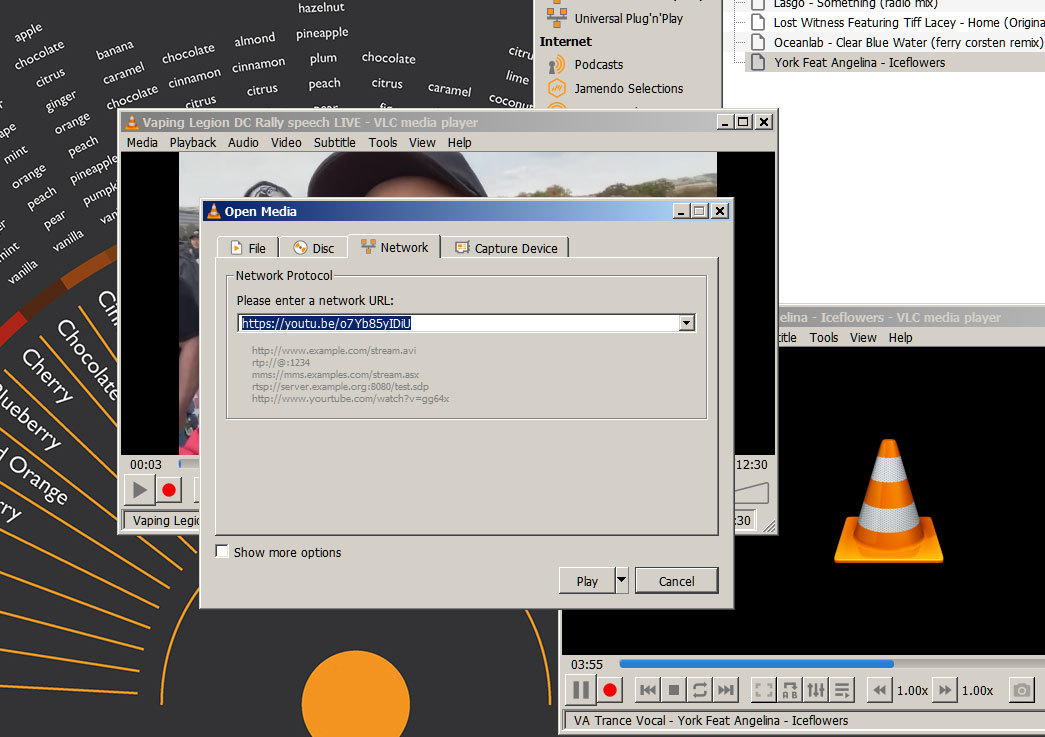Open Tools menu in Vaping Legion window
This screenshot has width=1045, height=737.
[x=383, y=143]
